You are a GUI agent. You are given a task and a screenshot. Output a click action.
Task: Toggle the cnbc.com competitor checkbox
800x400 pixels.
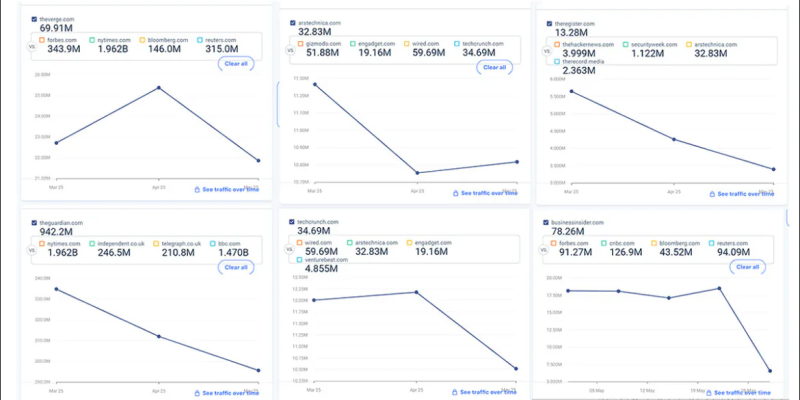(621, 242)
